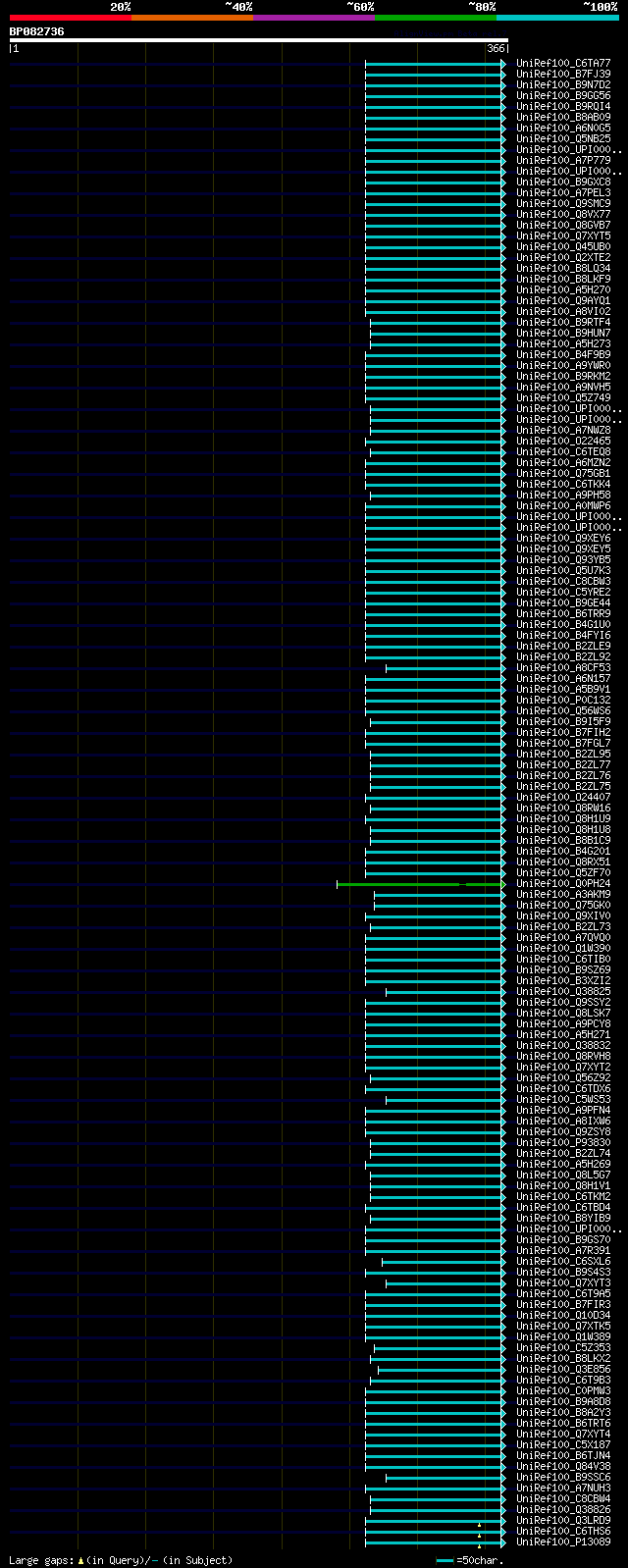Select hit UniRef100_A9PCY8

click(x=563, y=1024)
